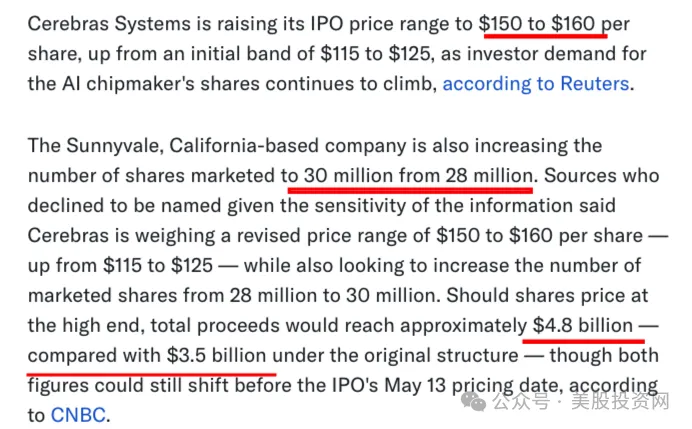Click 'Cerebras is weighing a revised price range'

tap(229, 236)
